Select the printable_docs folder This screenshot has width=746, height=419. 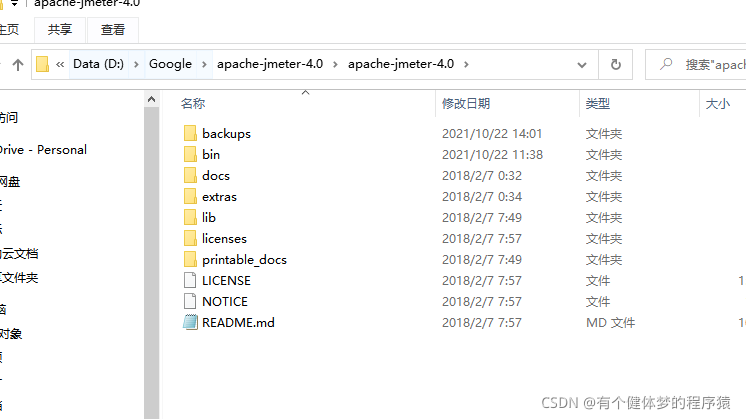coord(235,260)
